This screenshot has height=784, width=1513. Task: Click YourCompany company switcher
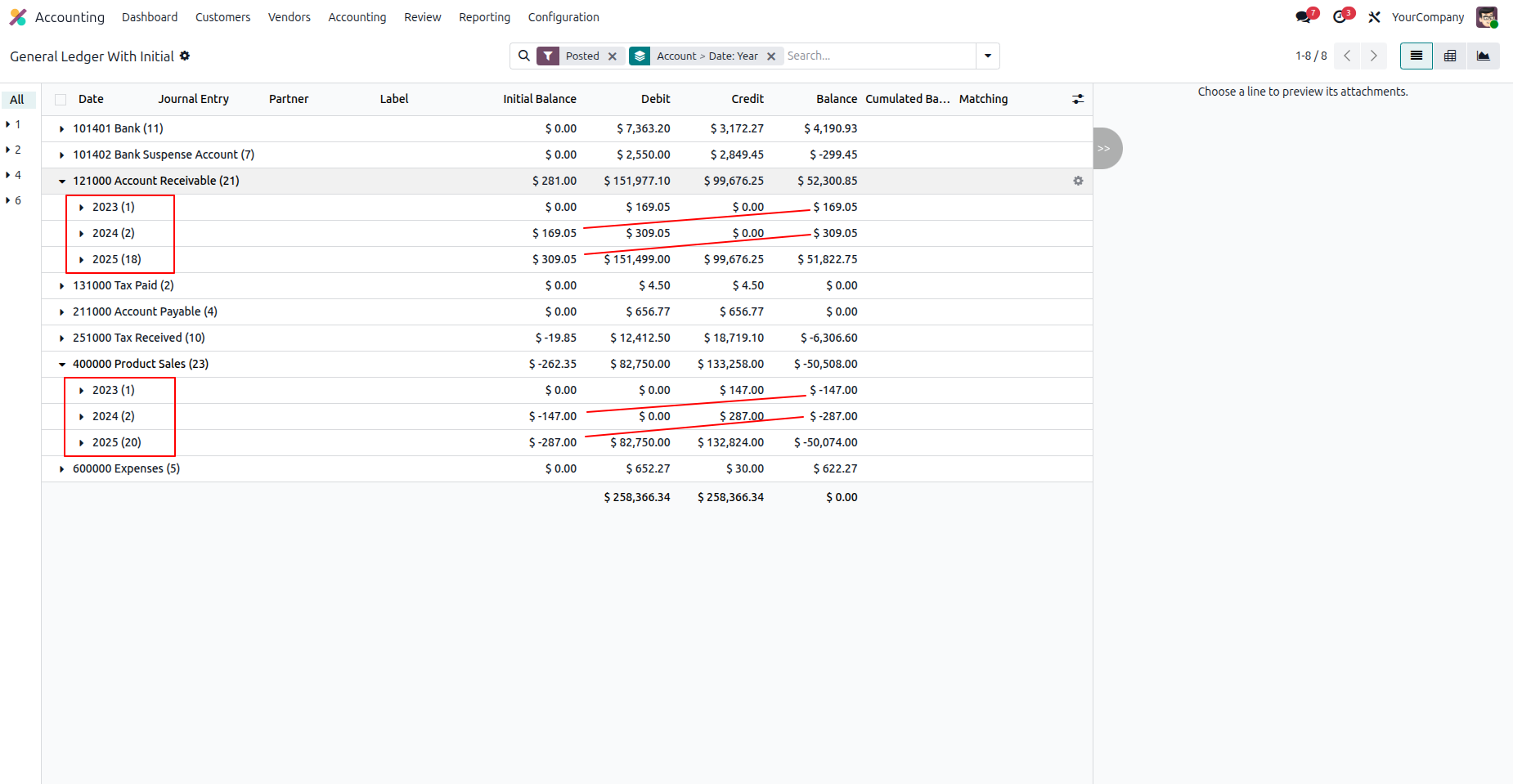tap(1428, 17)
